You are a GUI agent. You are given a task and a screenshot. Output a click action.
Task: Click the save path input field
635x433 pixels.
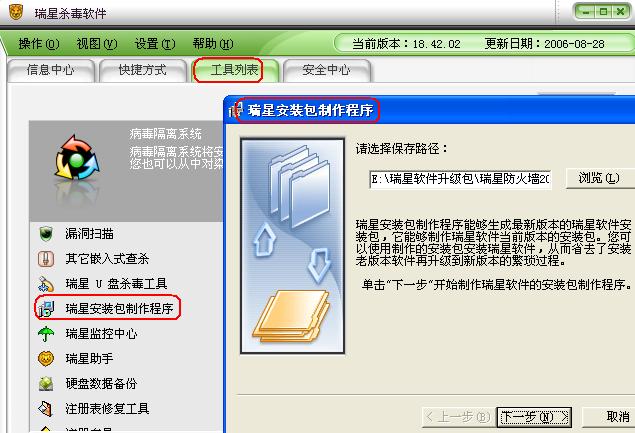pyautogui.click(x=460, y=179)
